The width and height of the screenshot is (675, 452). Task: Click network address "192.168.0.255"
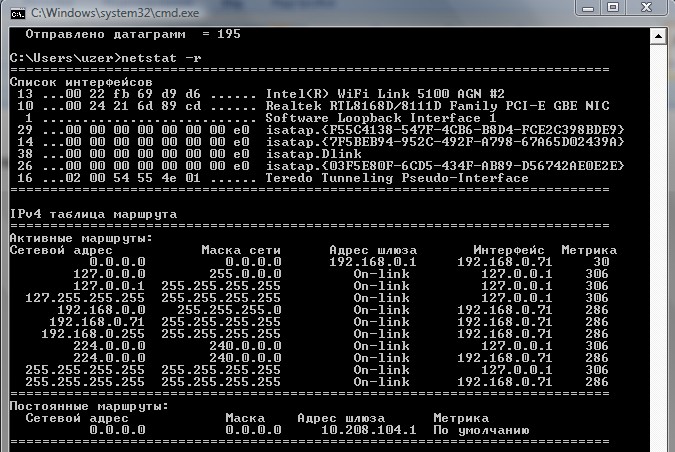[93, 334]
